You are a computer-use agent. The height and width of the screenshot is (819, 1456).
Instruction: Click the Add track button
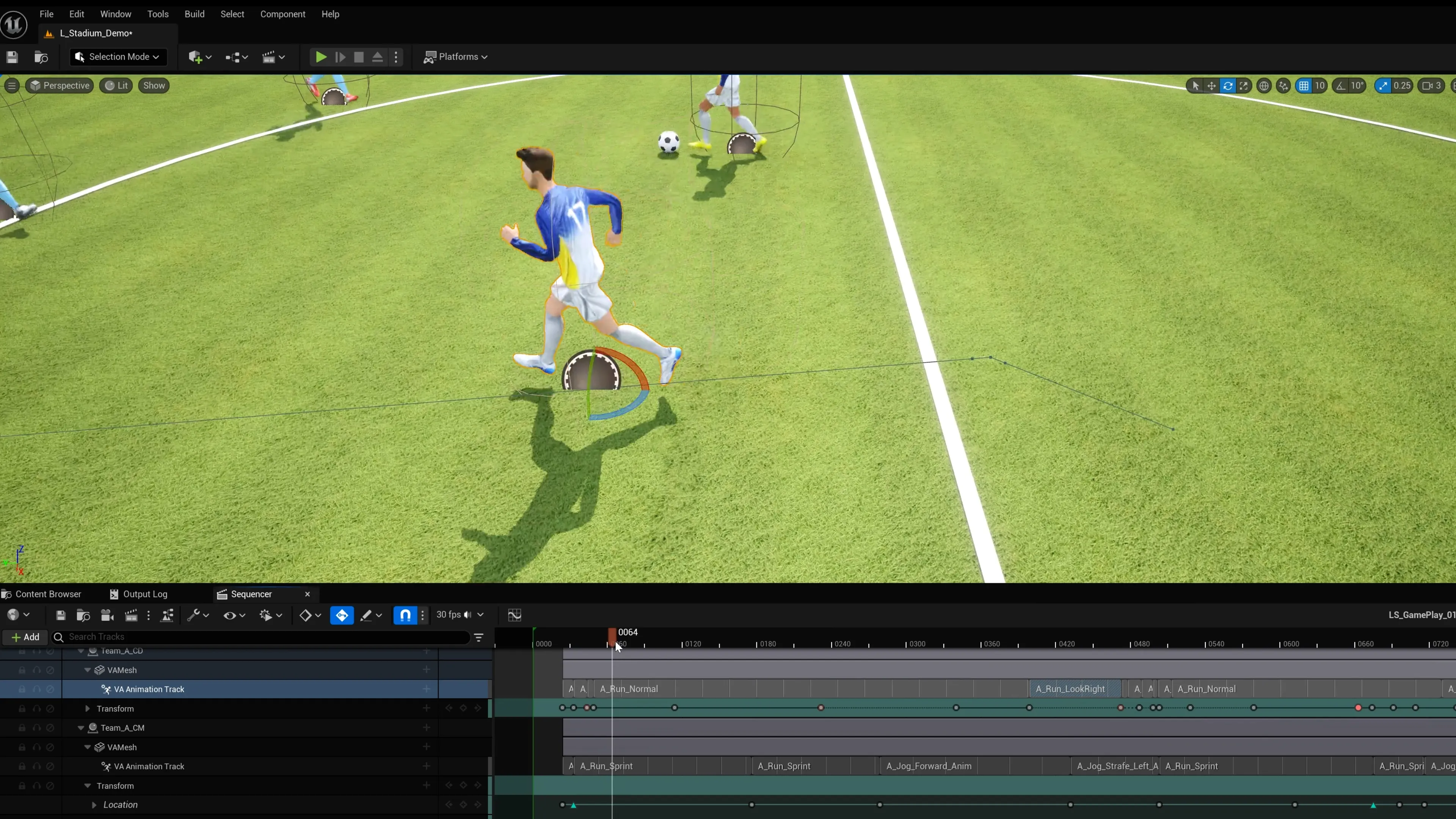[25, 637]
